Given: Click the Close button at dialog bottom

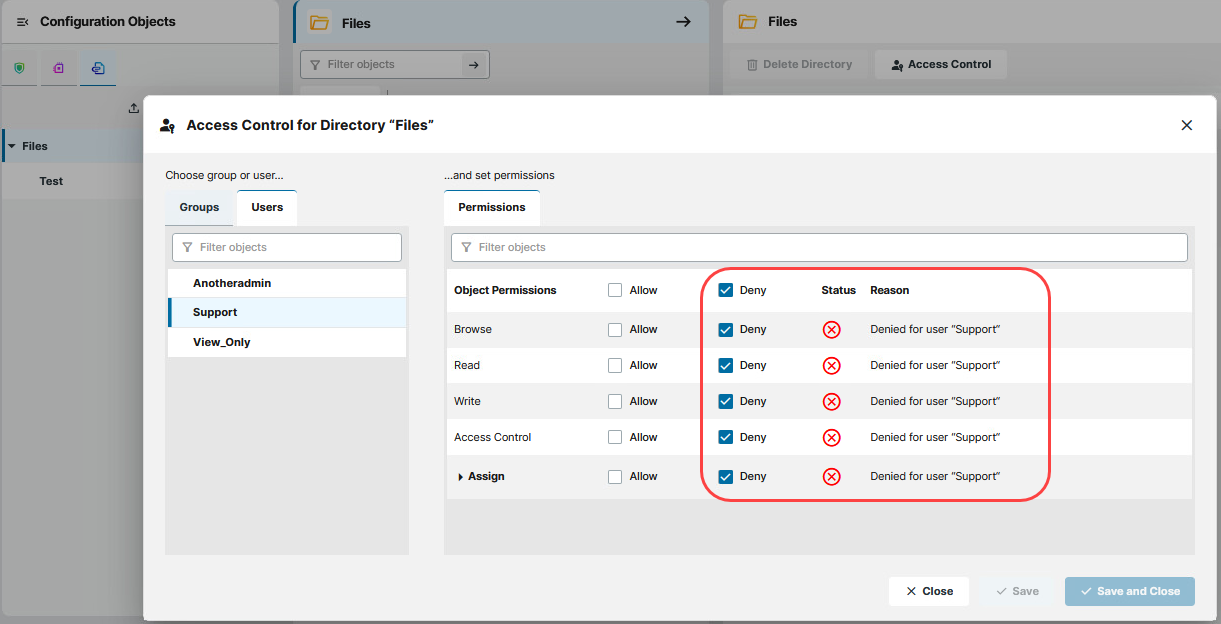Looking at the screenshot, I should tap(928, 591).
